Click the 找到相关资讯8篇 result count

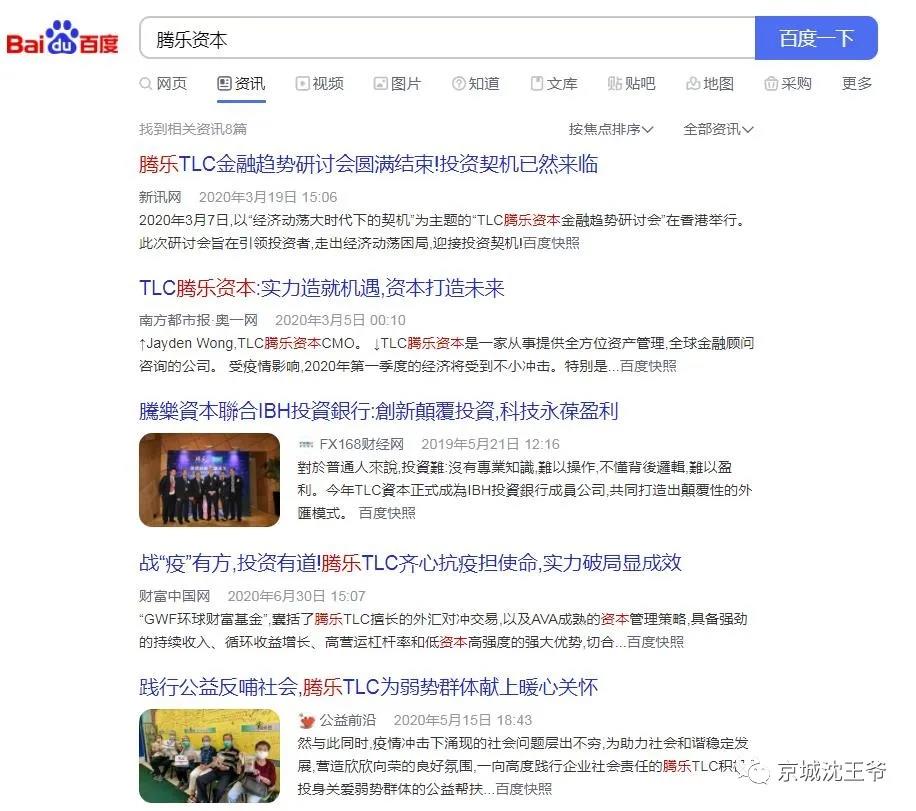tap(193, 129)
